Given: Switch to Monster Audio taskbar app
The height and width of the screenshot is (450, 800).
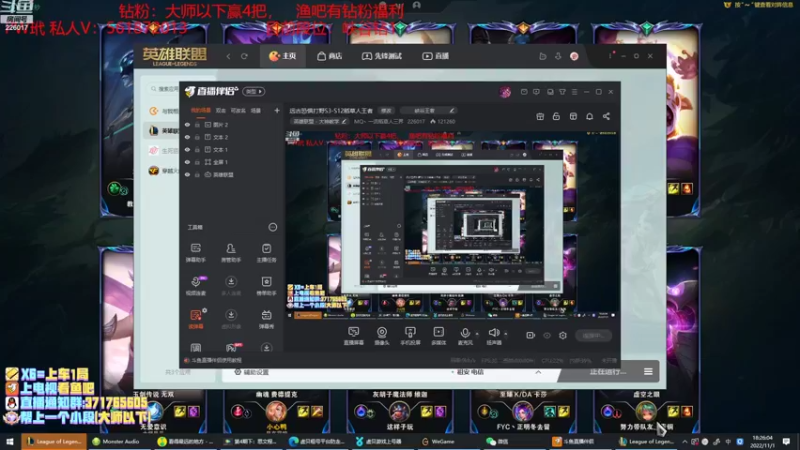Looking at the screenshot, I should pyautogui.click(x=116, y=441).
